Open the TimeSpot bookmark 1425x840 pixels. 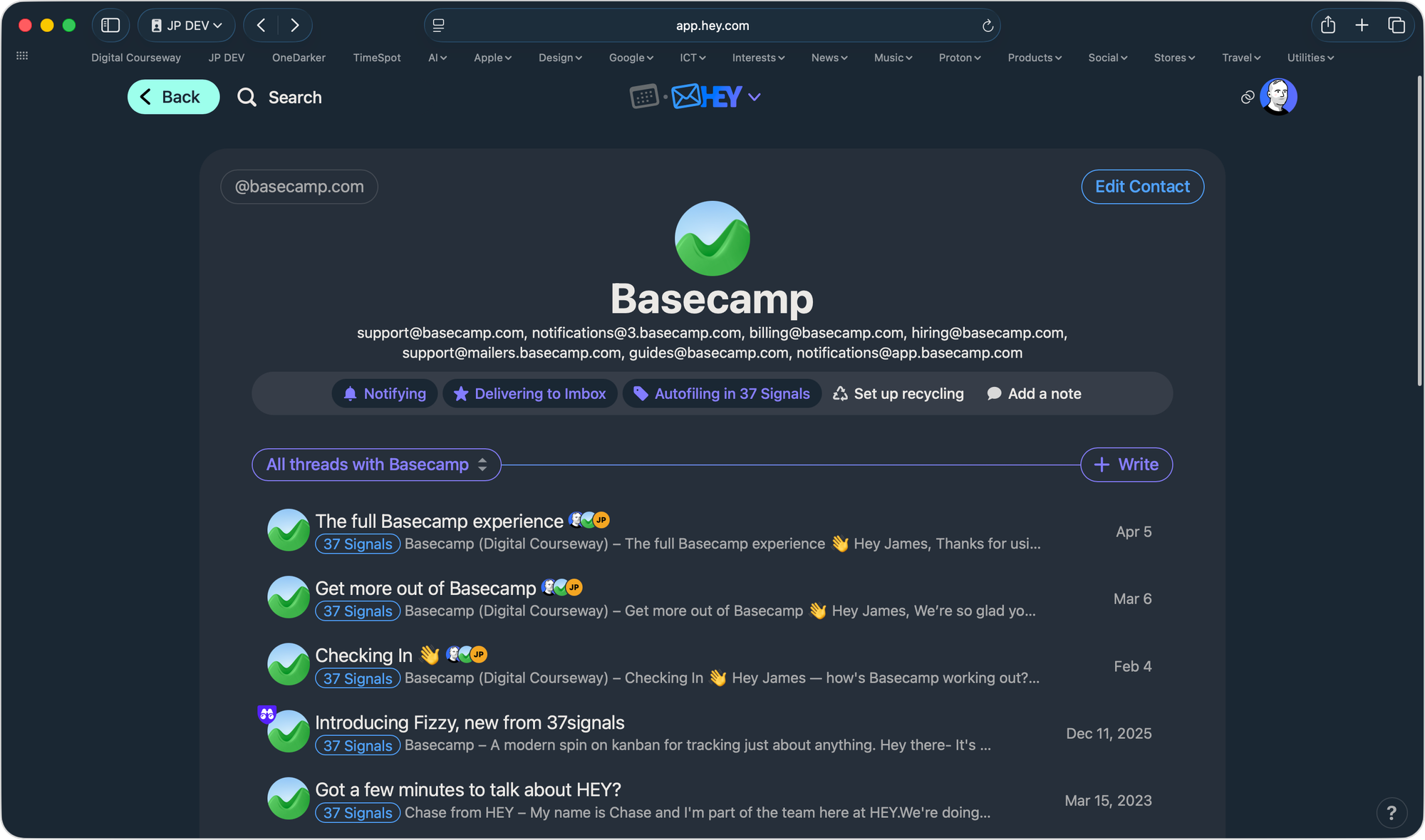click(x=377, y=58)
